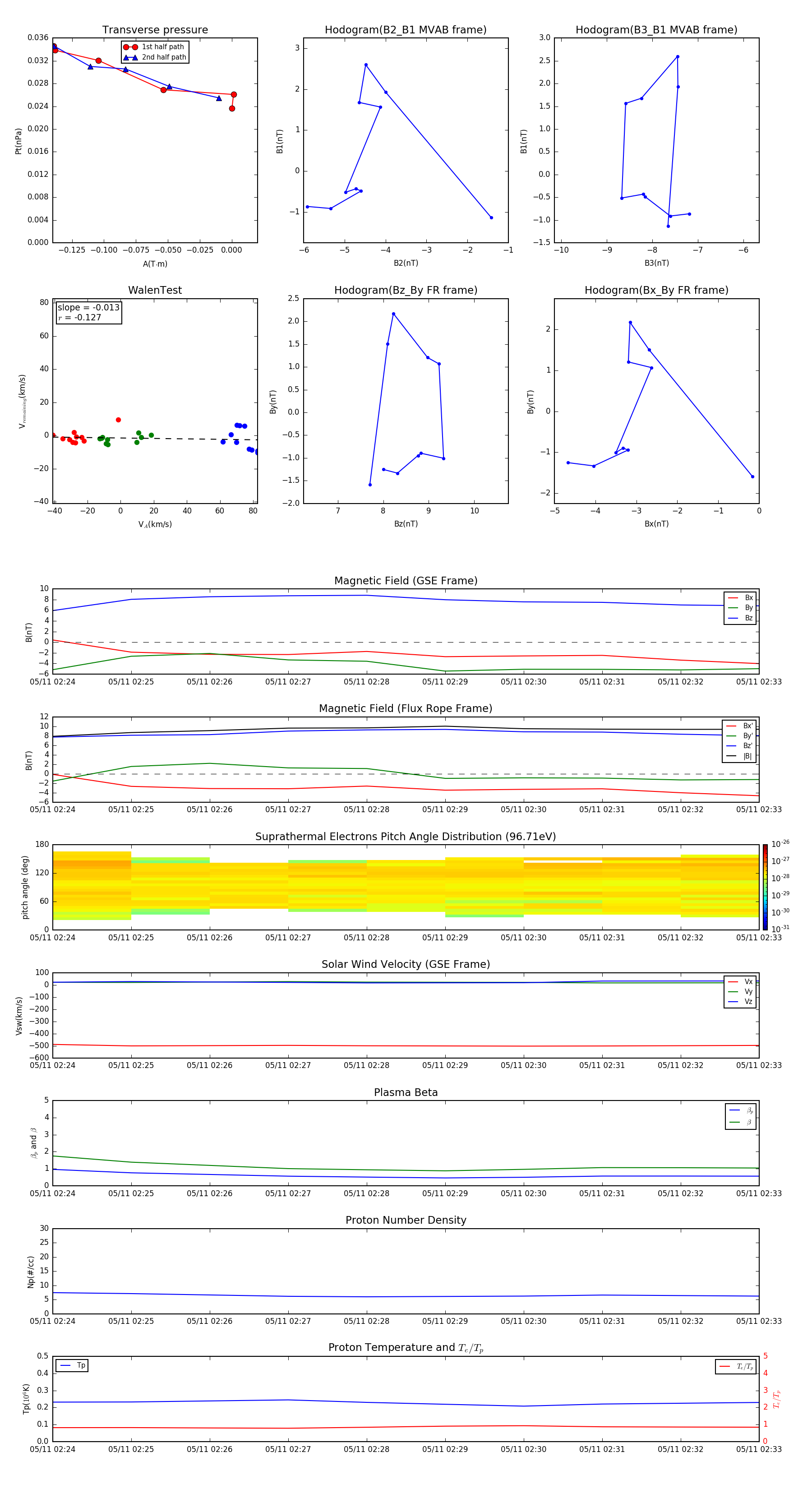Click the 'Hodogram(B3_B1 MVAB frame)' title
The height and width of the screenshot is (1489, 812).
tap(656, 30)
